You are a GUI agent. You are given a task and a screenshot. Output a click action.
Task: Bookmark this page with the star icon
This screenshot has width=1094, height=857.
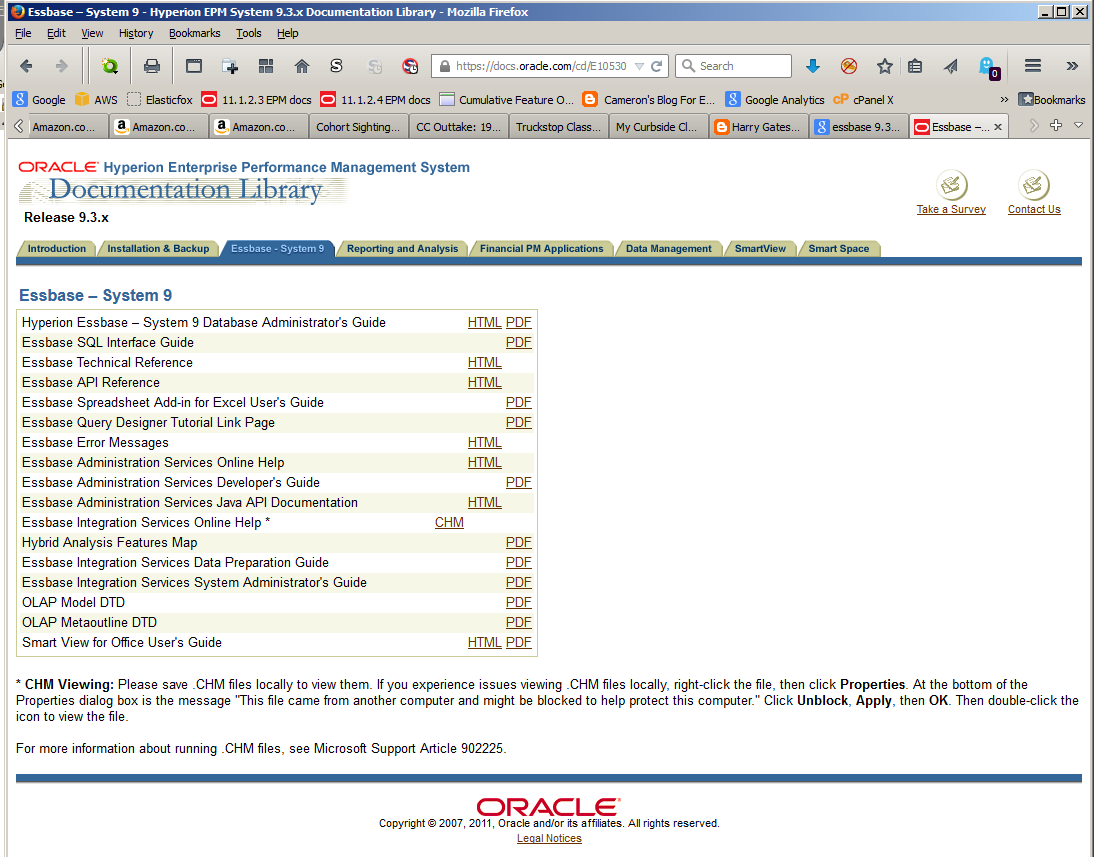(885, 66)
